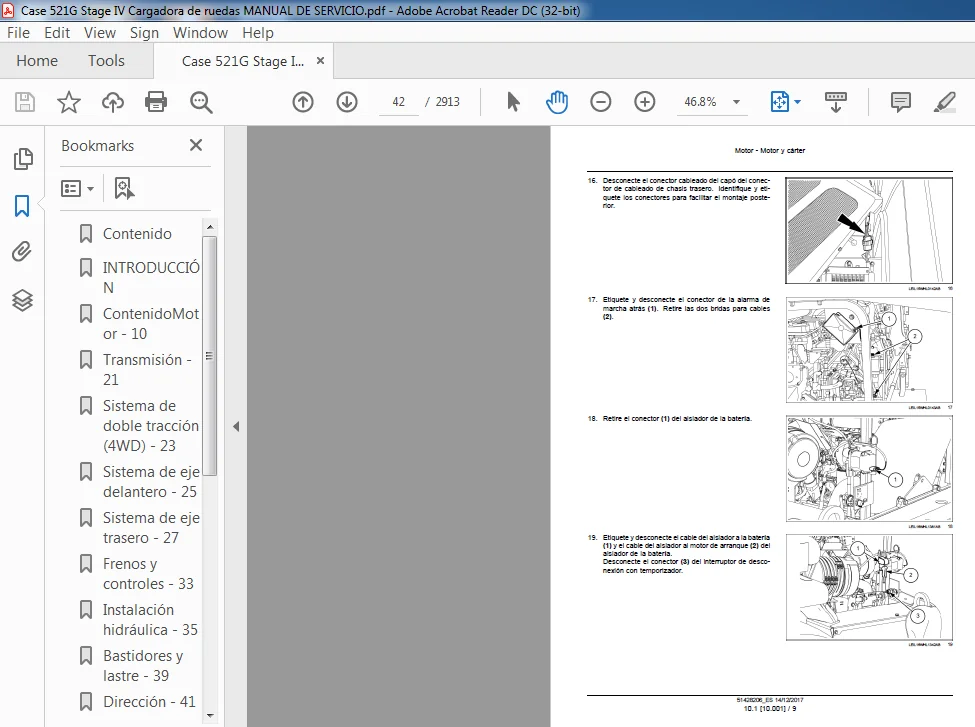This screenshot has width=975, height=727.
Task: Click bookmarks scrollbar up arrow
Action: pos(210,227)
